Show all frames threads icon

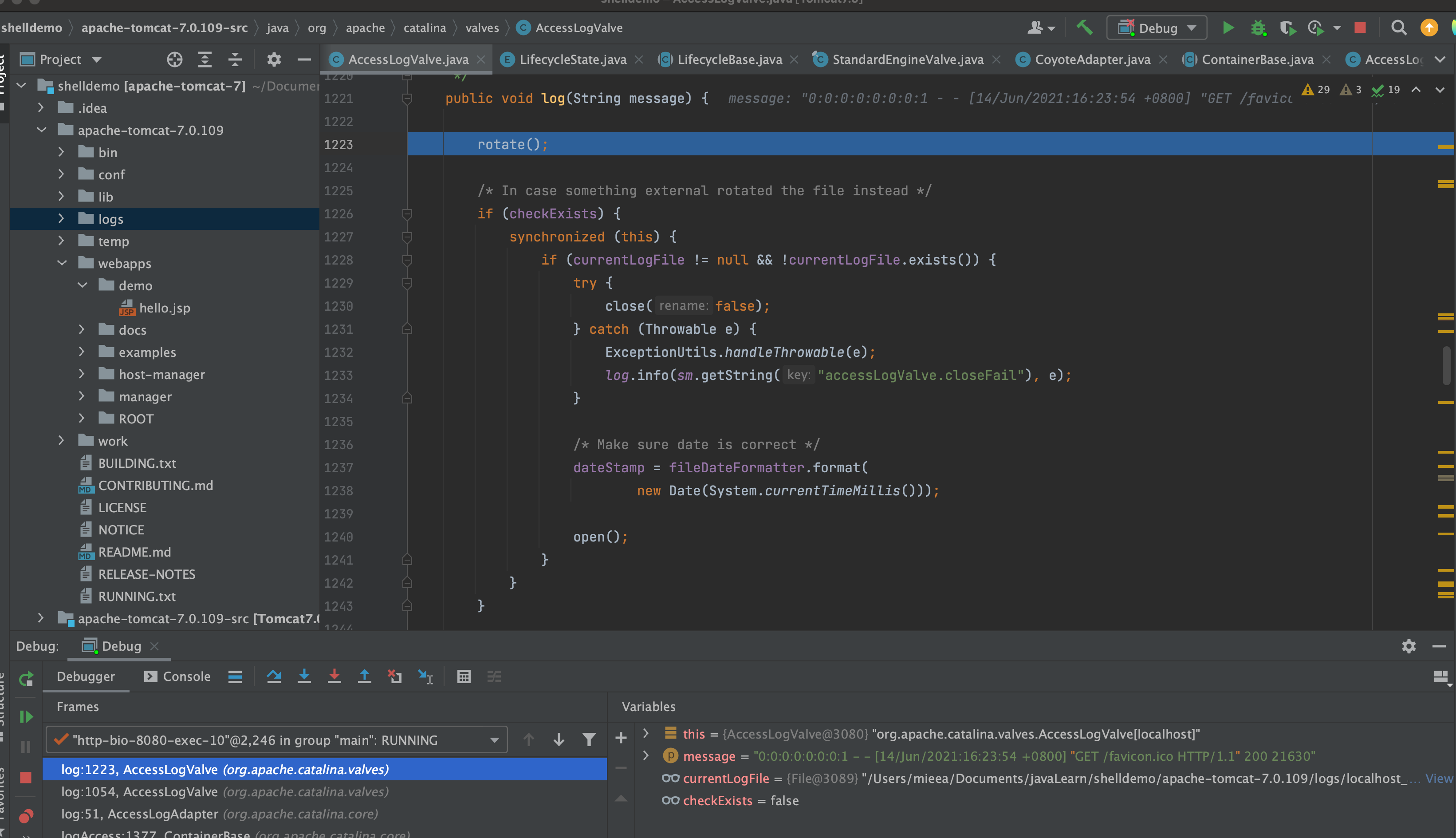tap(235, 676)
